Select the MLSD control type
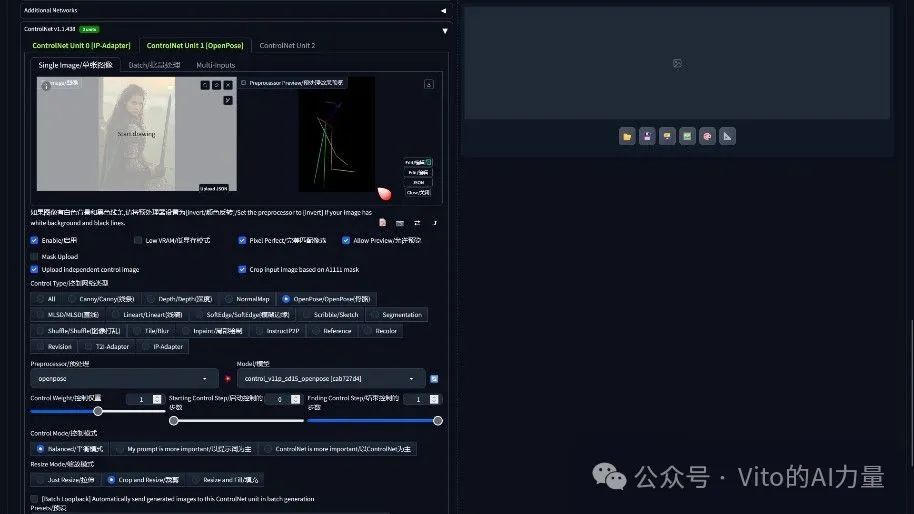The image size is (914, 514). tap(68, 315)
